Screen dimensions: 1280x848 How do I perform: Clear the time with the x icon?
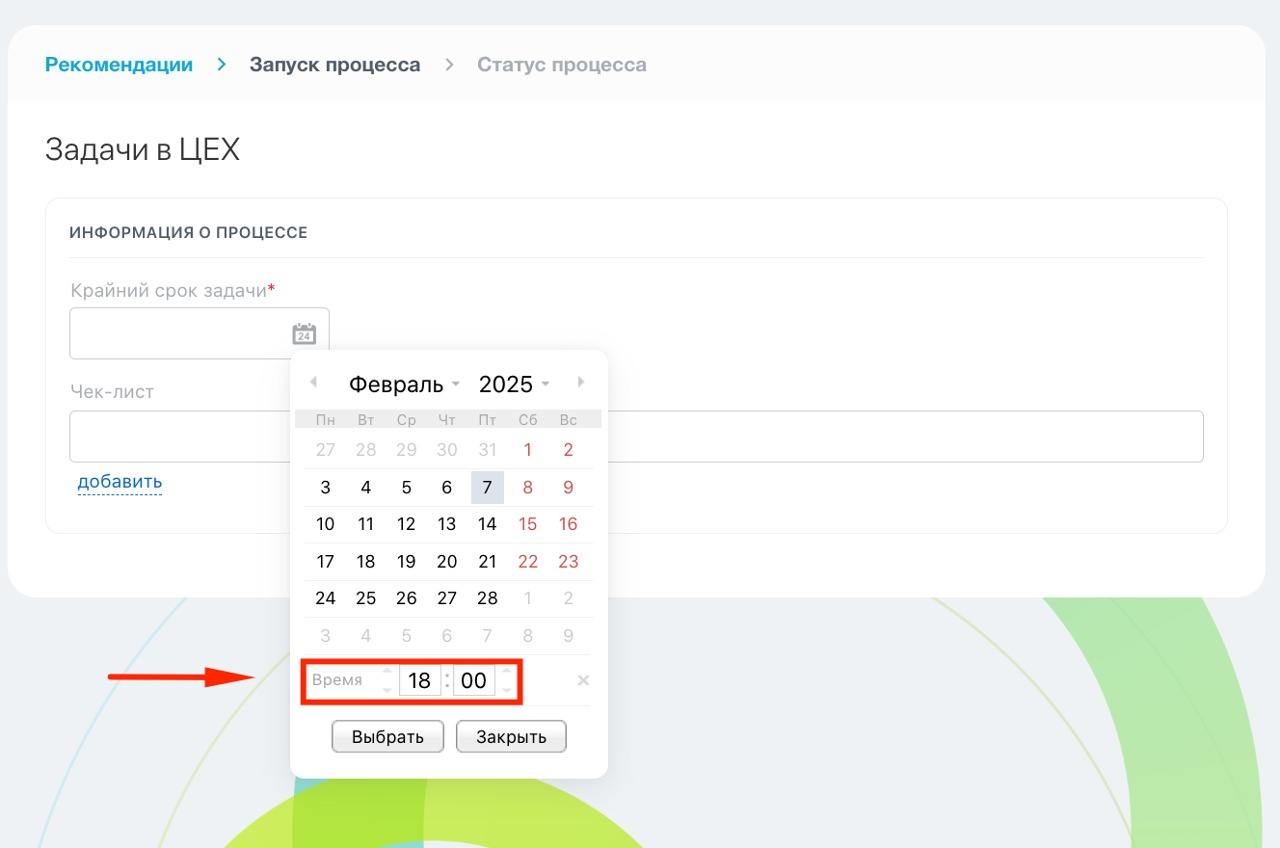pyautogui.click(x=584, y=681)
